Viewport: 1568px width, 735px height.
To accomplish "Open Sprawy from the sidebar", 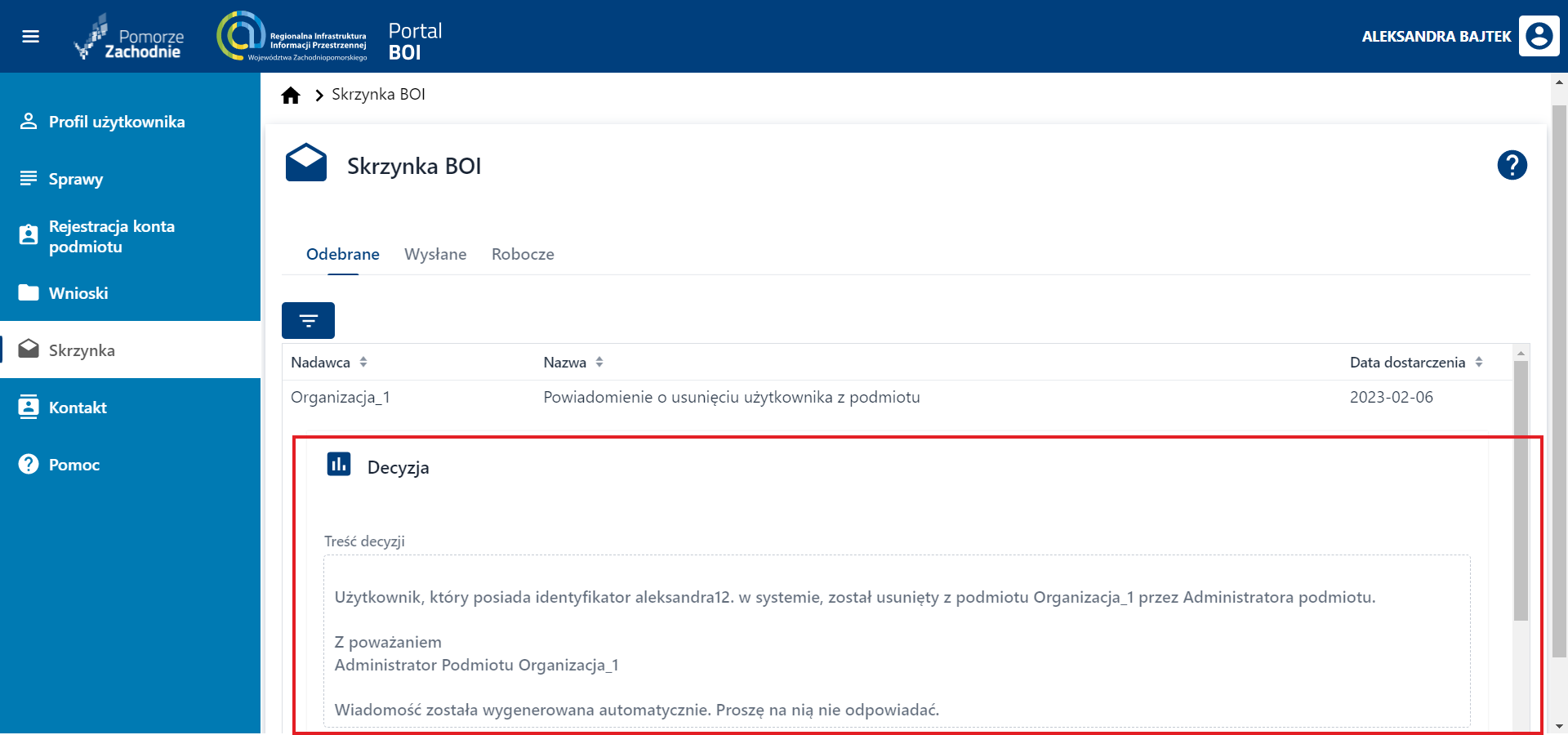I will tap(76, 179).
